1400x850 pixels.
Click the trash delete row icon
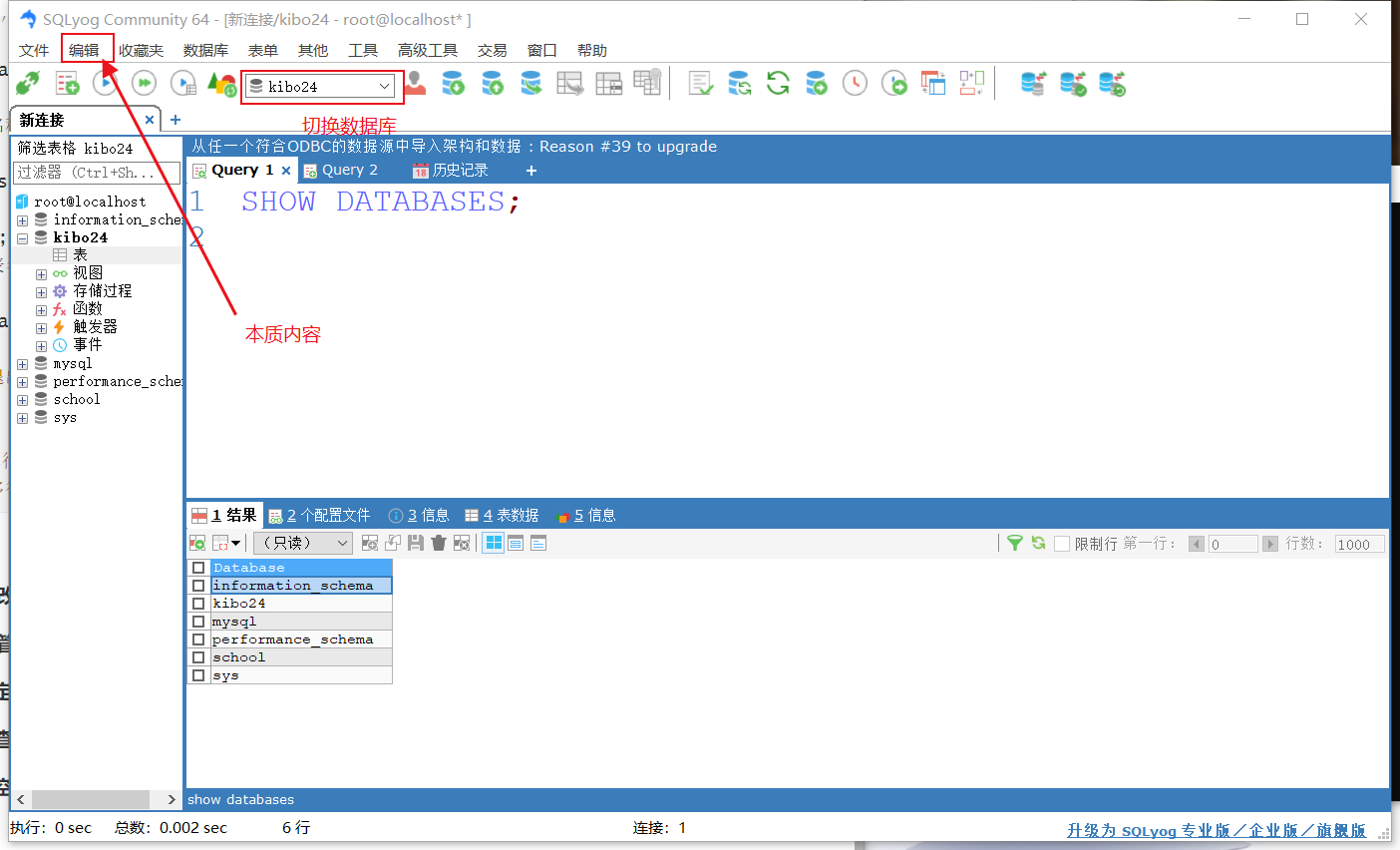(x=438, y=543)
